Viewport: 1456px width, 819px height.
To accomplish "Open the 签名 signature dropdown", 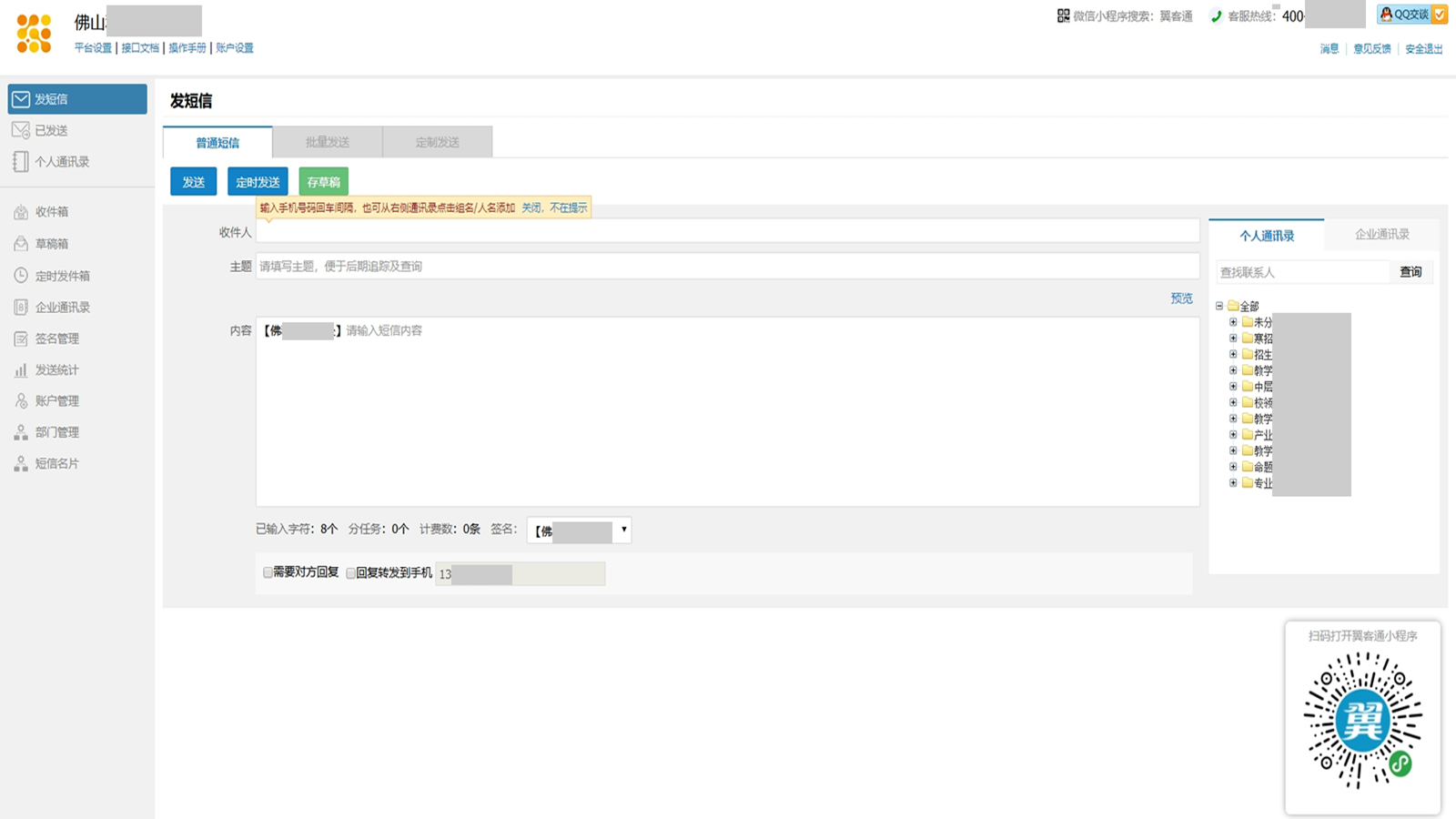I will (579, 530).
